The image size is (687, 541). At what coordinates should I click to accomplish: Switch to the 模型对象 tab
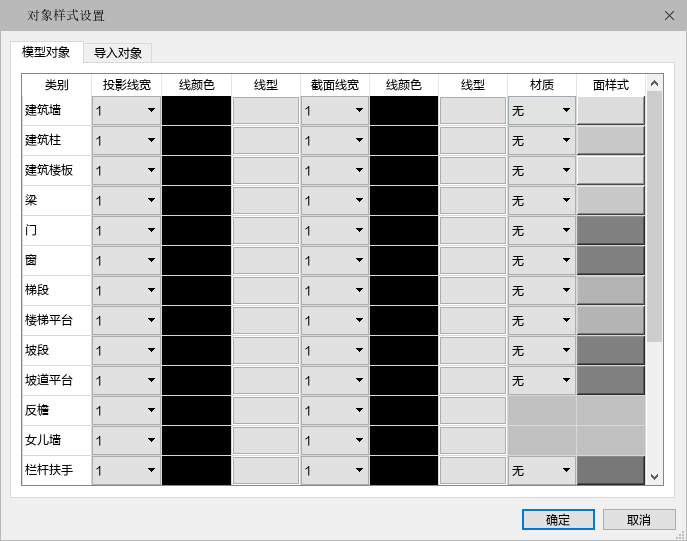(x=46, y=53)
